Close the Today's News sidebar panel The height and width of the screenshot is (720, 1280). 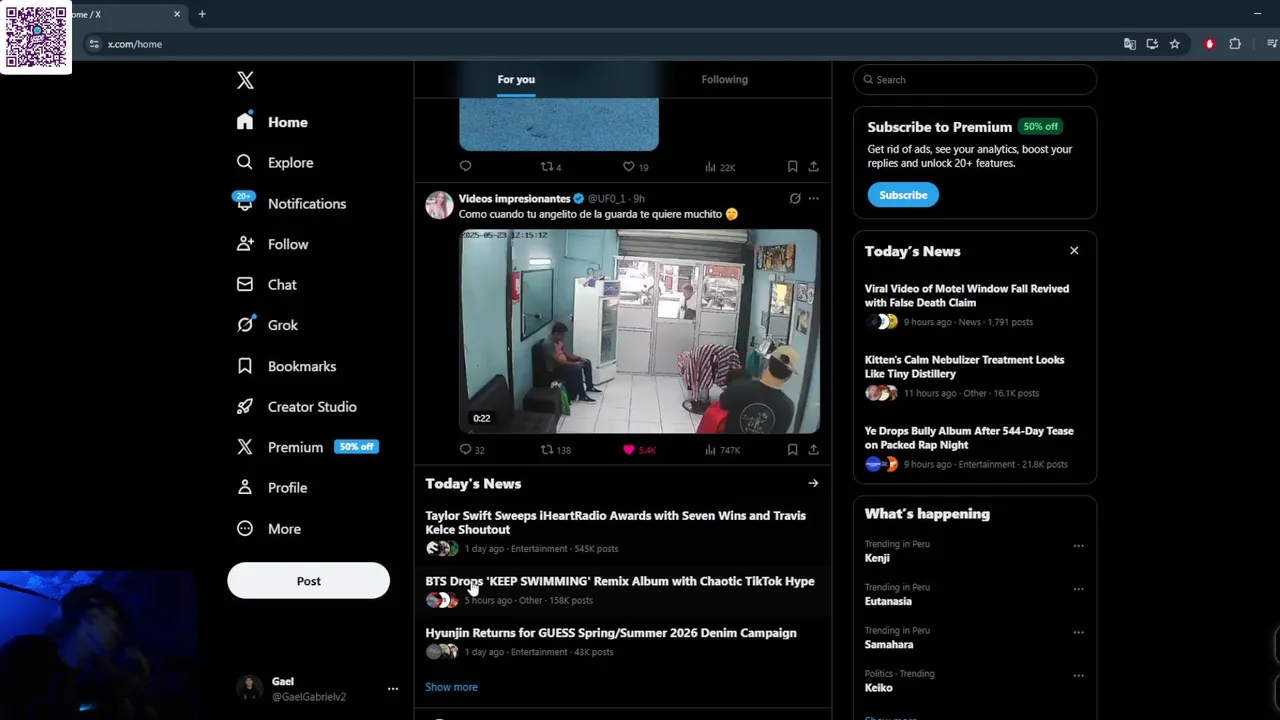(1074, 251)
